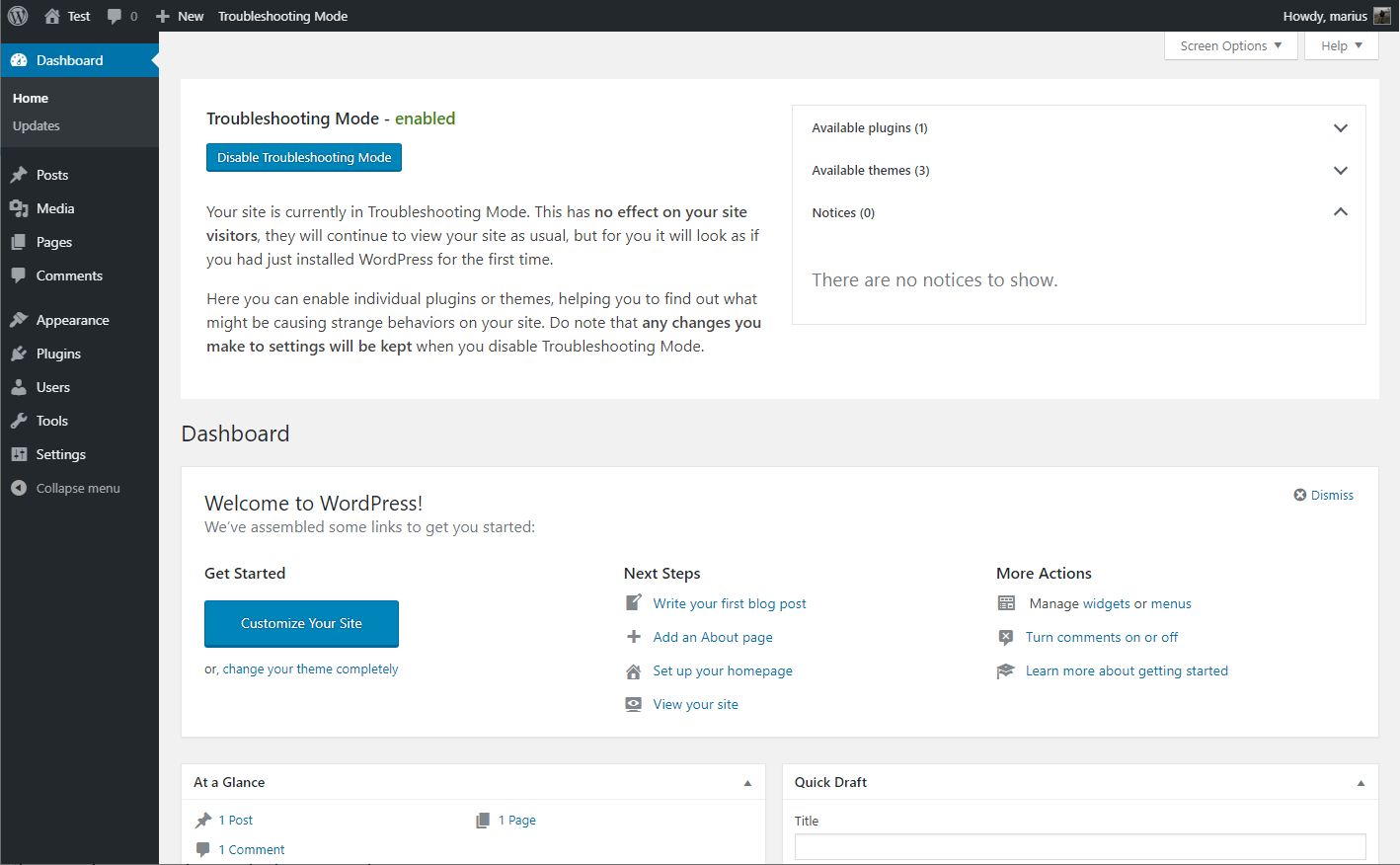
Task: Expand Available plugins section
Action: coord(1340,128)
